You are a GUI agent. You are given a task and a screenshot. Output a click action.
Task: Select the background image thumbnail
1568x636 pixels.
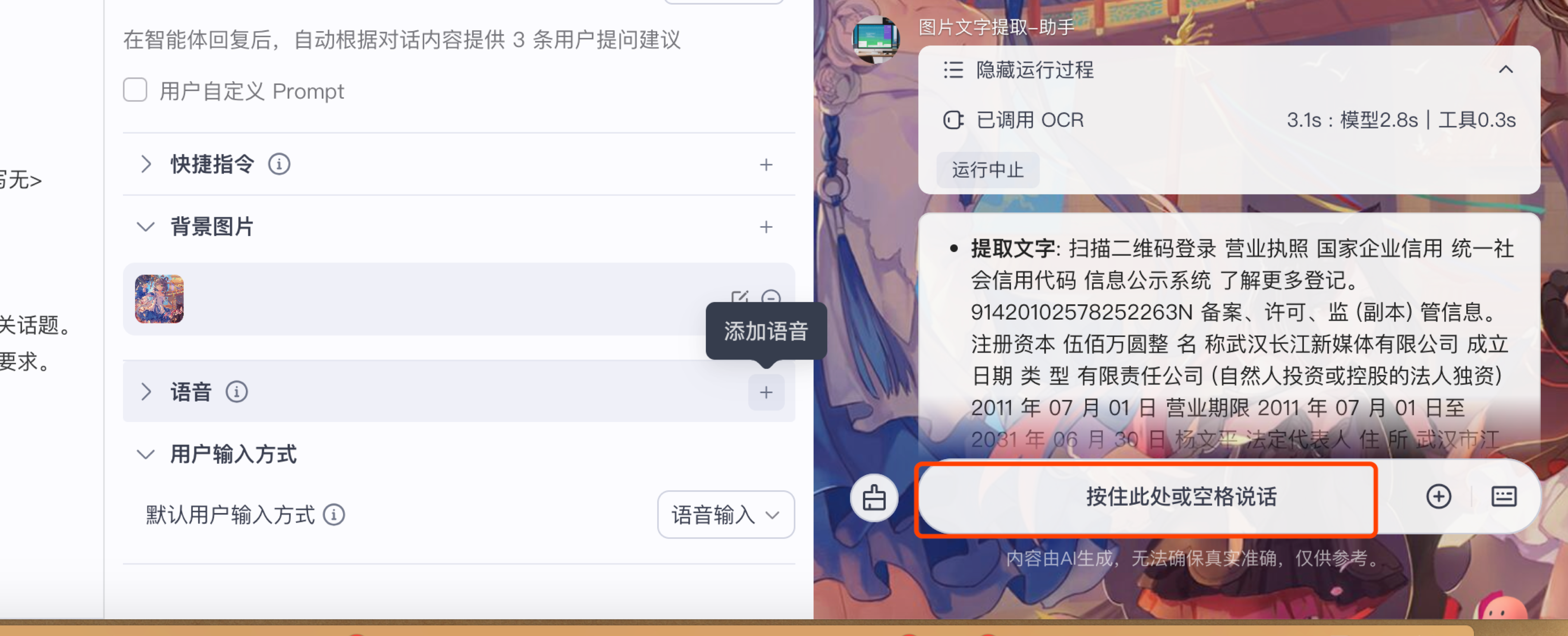(159, 299)
